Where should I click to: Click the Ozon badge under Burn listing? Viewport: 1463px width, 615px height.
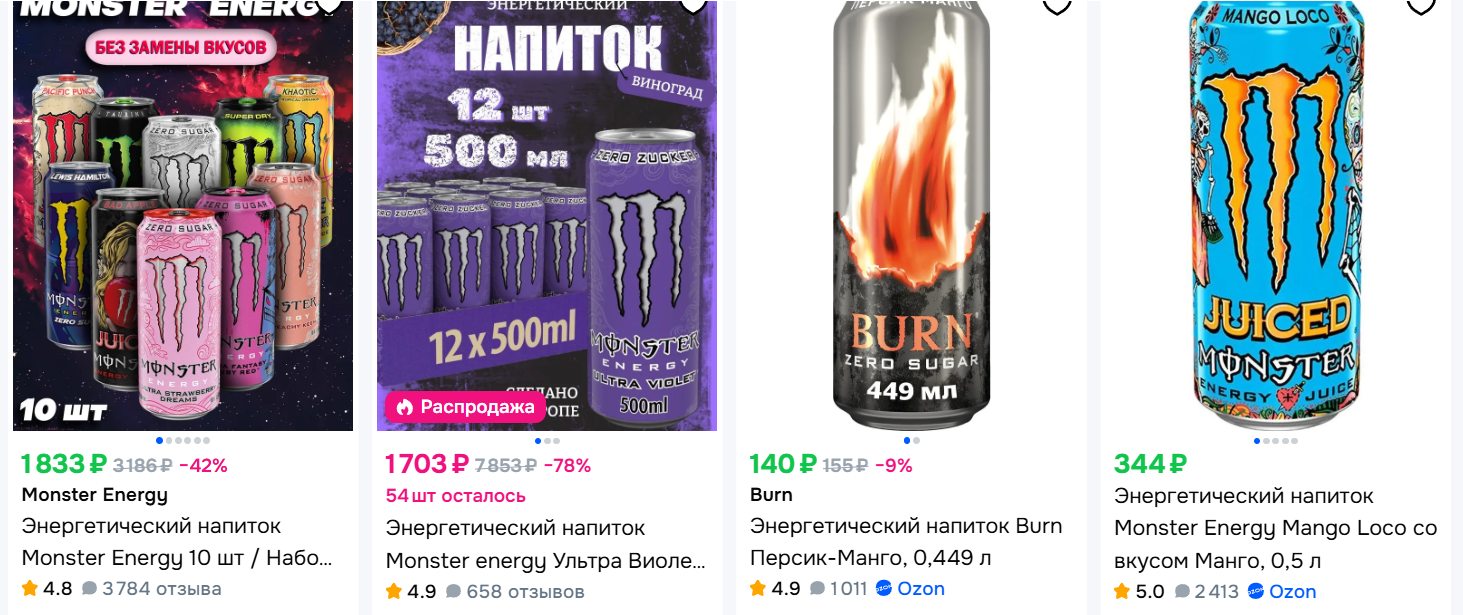click(x=911, y=588)
